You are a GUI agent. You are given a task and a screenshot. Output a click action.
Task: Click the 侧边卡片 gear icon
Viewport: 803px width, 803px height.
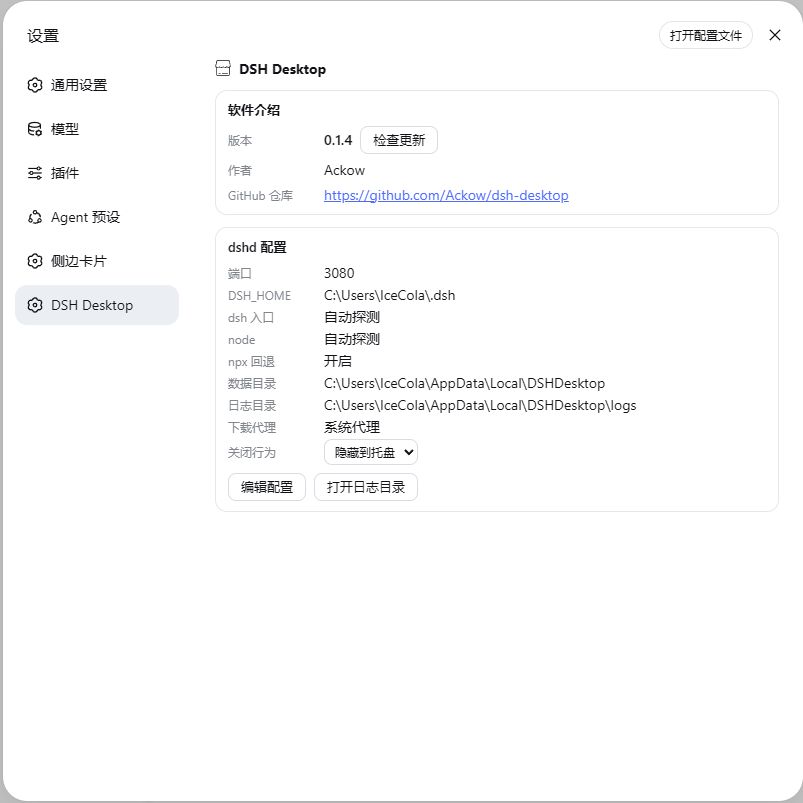pyautogui.click(x=34, y=261)
